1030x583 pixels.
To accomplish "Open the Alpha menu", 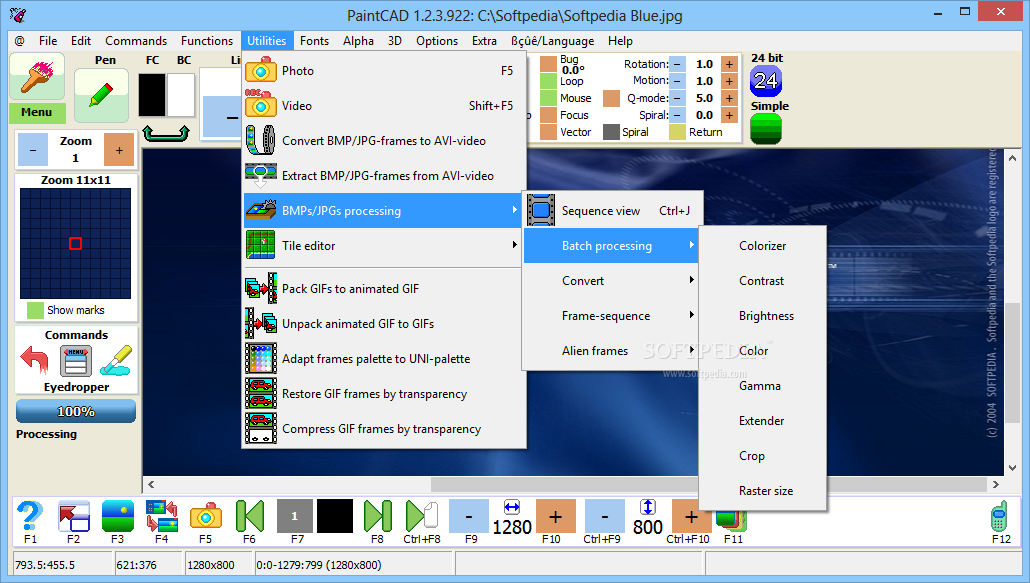I will 358,41.
